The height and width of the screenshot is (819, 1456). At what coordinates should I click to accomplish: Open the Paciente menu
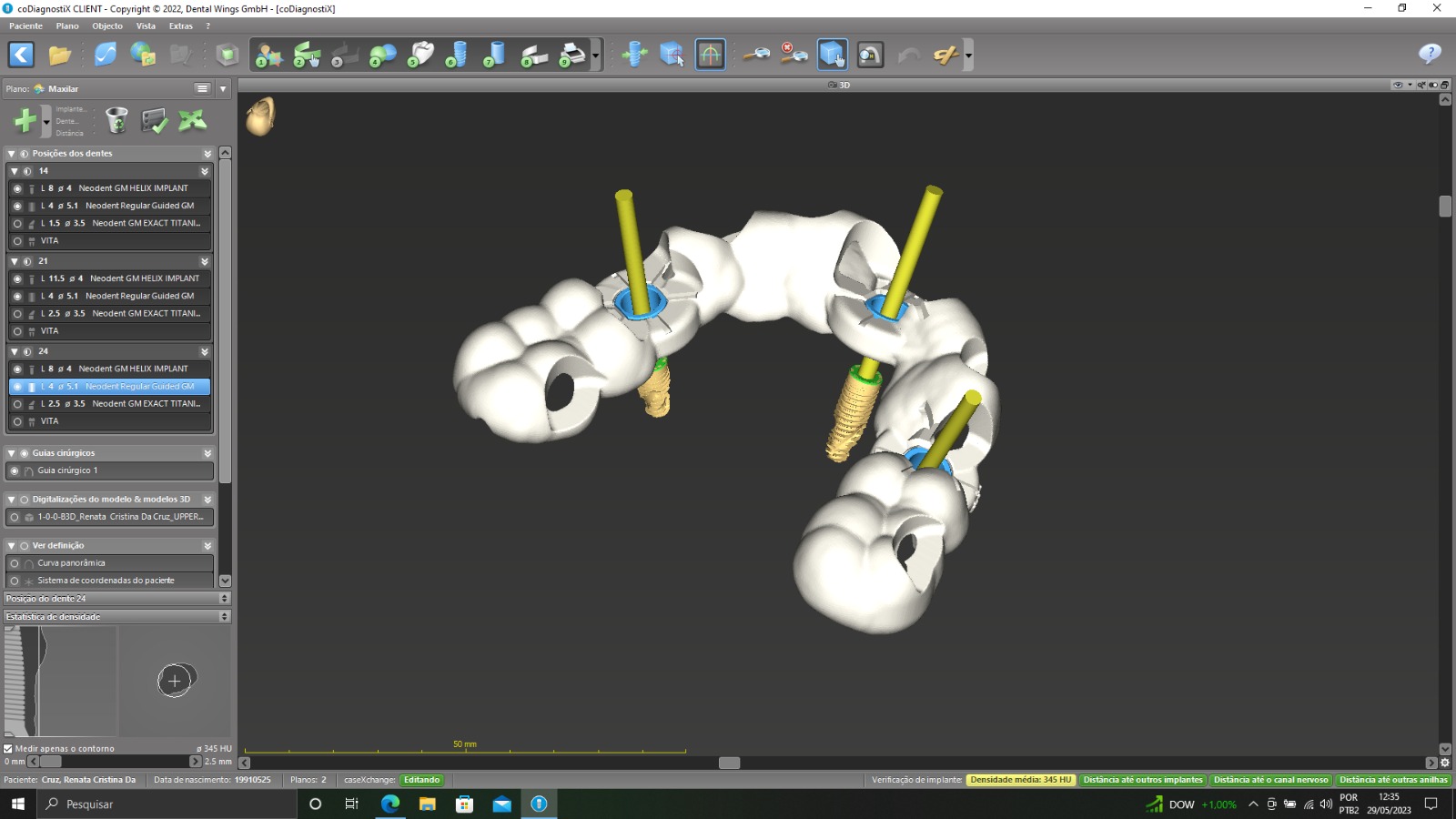click(25, 25)
